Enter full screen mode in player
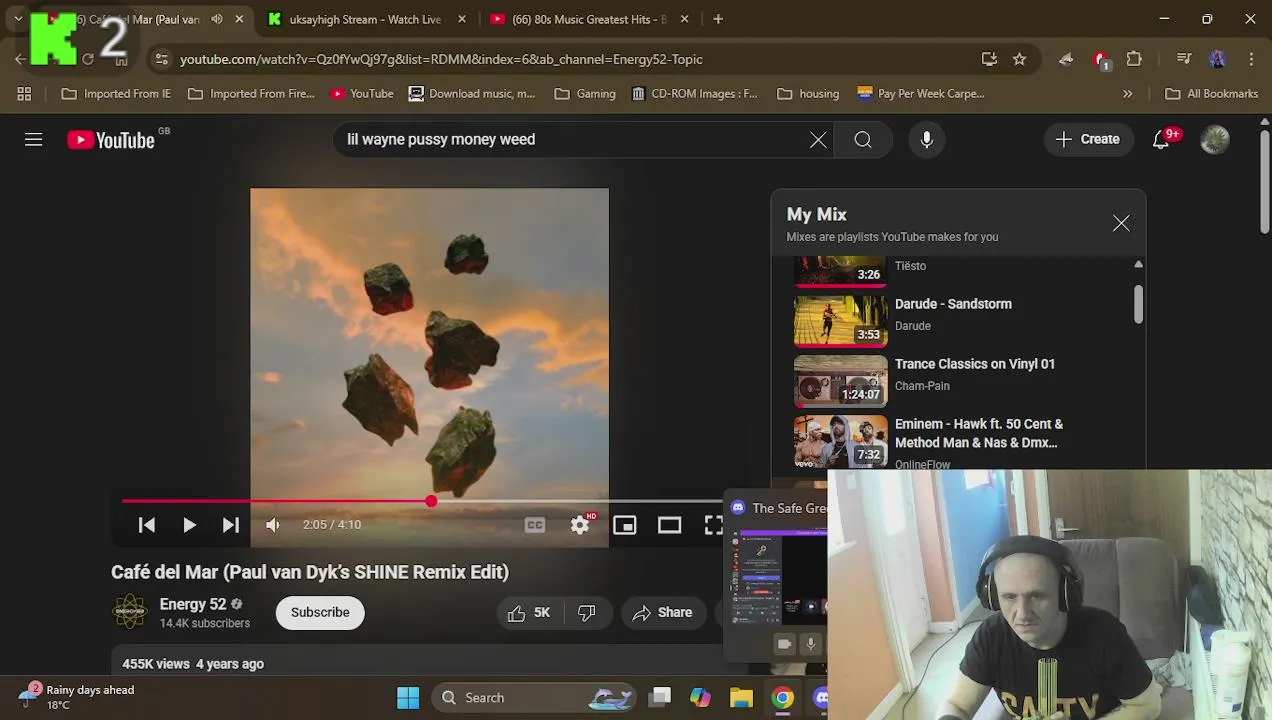 coord(713,525)
